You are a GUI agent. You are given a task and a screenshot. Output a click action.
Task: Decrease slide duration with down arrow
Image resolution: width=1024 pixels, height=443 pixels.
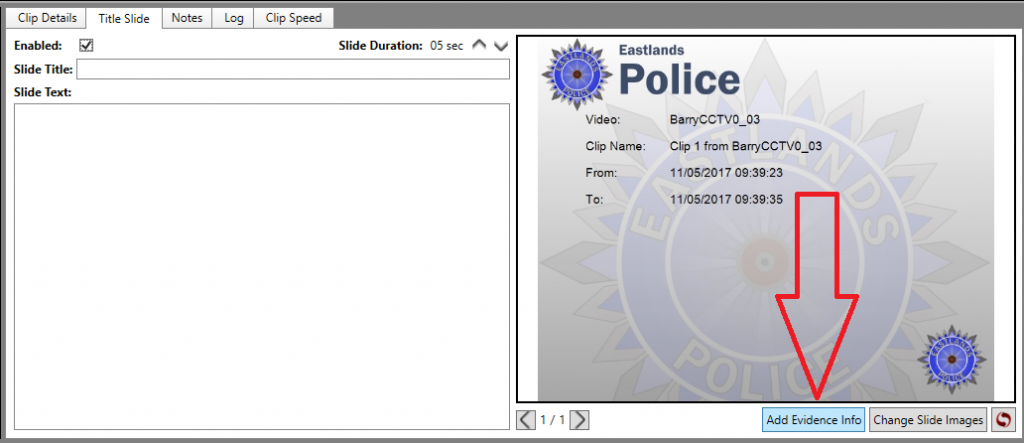501,46
